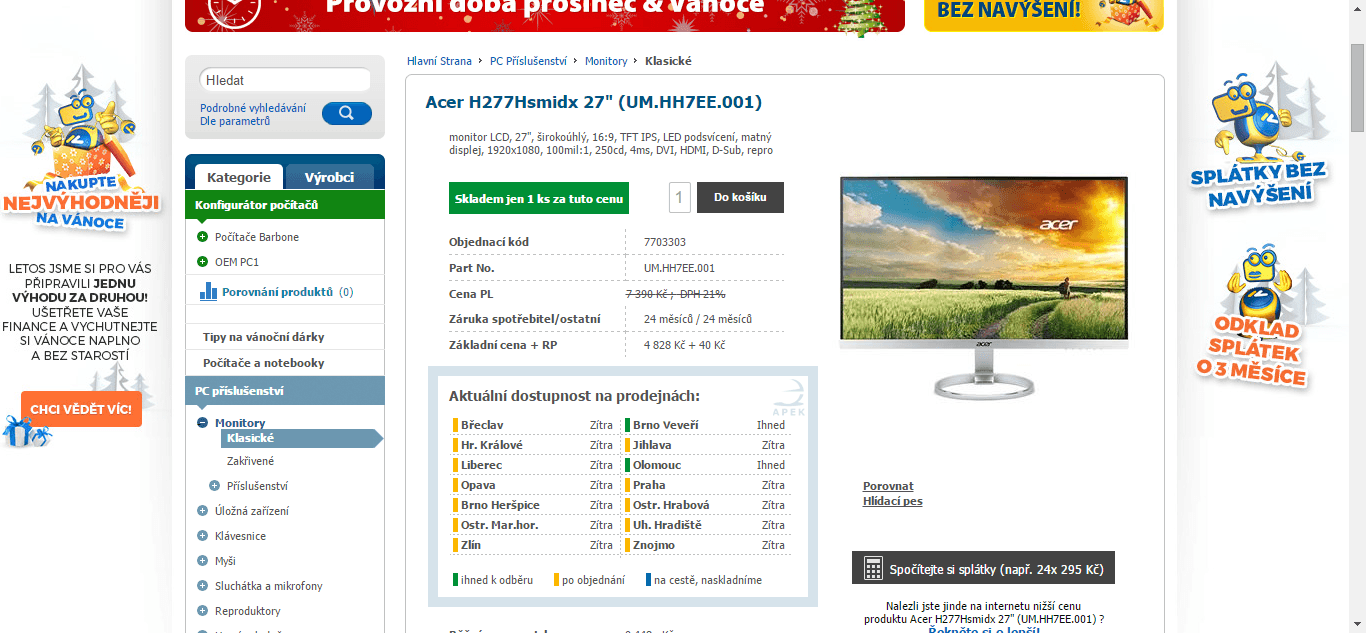The image size is (1366, 633).
Task: Open Tipy na vánoční dárky
Action: [x=264, y=337]
